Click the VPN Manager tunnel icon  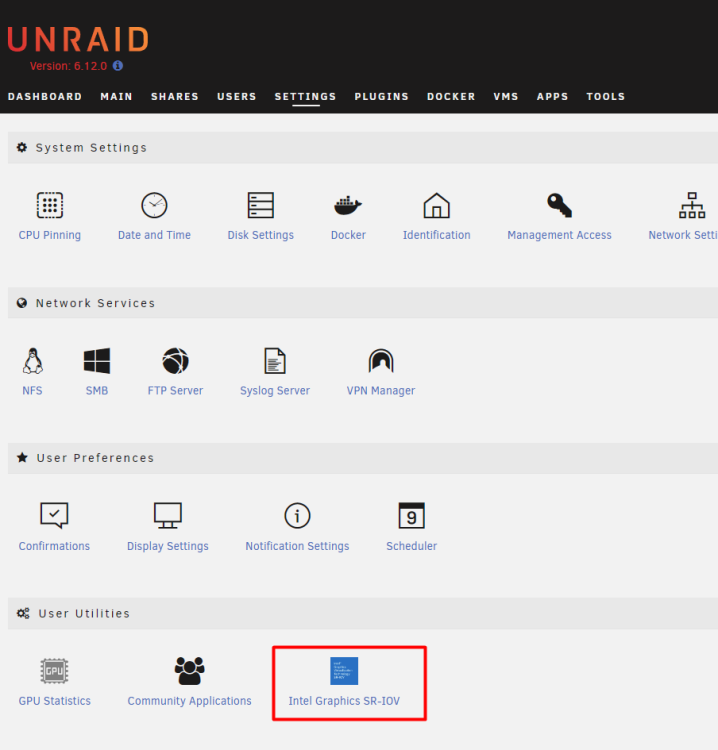point(381,361)
